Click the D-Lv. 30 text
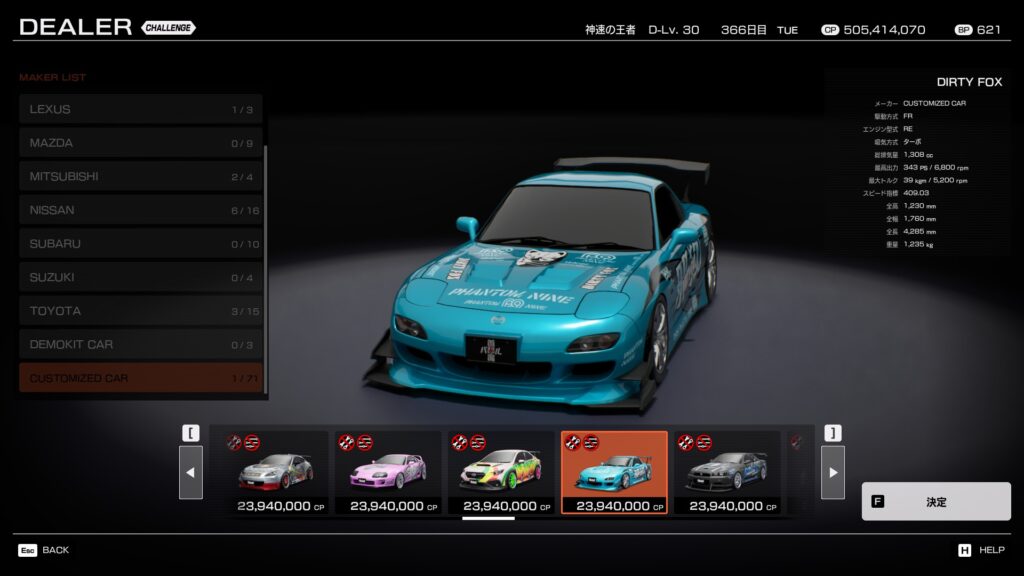1024x576 pixels. pyautogui.click(x=673, y=30)
